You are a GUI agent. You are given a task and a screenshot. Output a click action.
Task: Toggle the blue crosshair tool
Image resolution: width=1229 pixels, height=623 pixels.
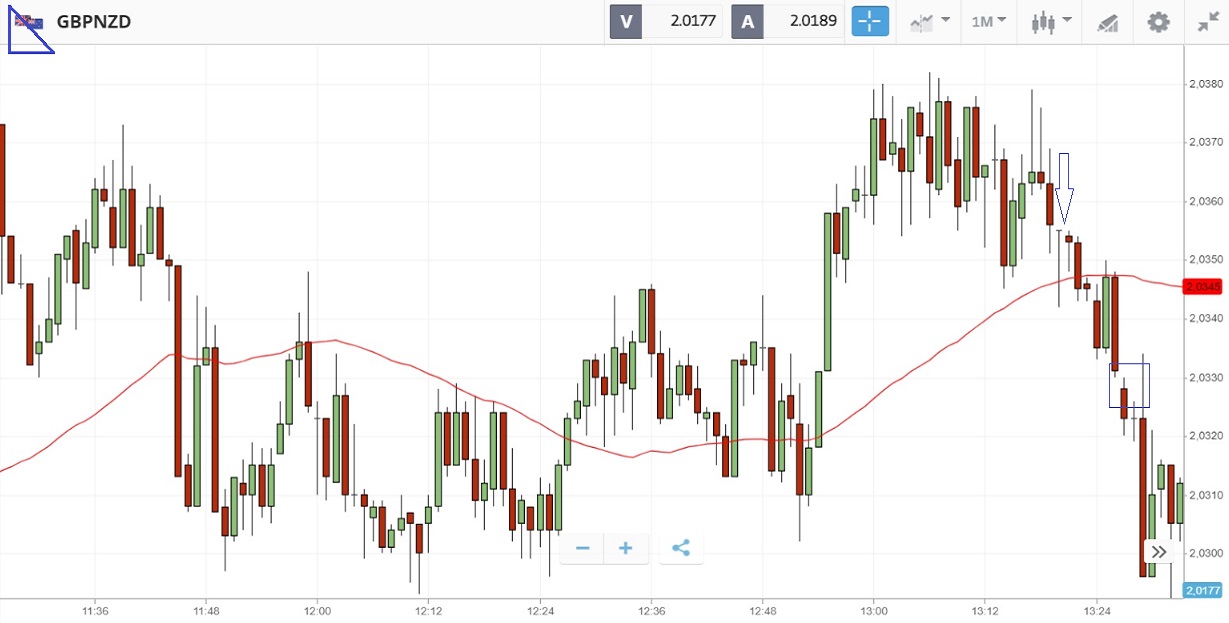[869, 21]
